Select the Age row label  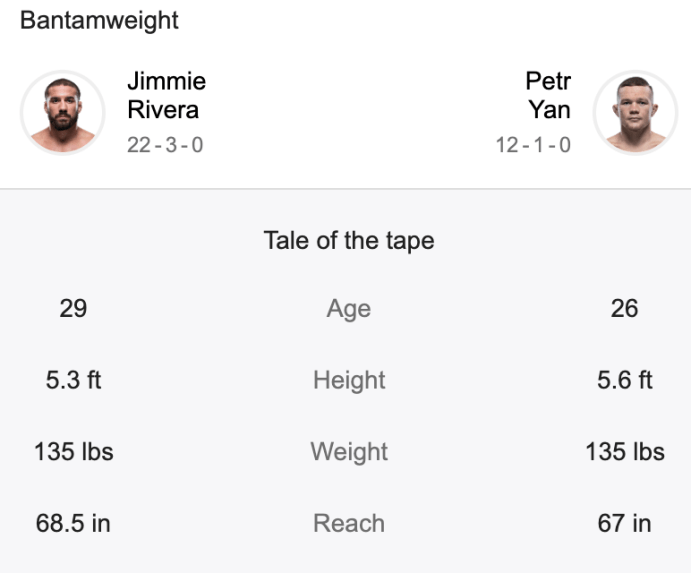[x=348, y=309]
